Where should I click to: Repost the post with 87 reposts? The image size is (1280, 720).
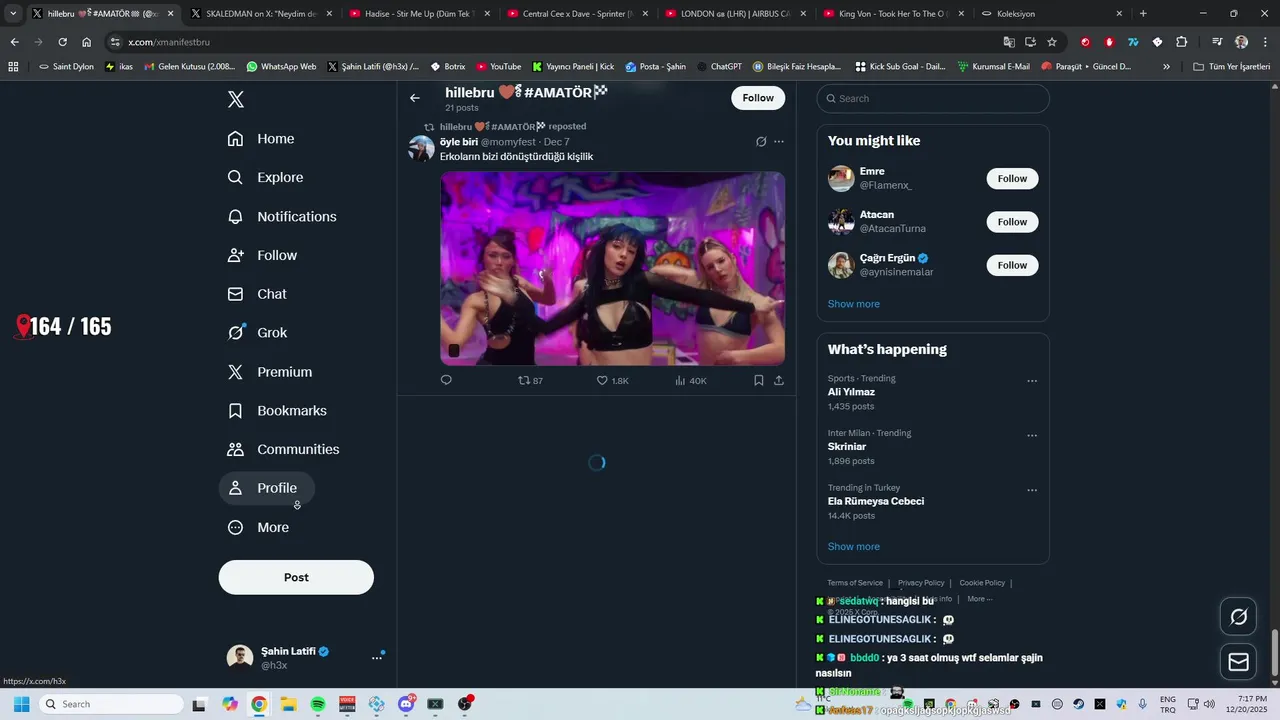[x=530, y=381]
